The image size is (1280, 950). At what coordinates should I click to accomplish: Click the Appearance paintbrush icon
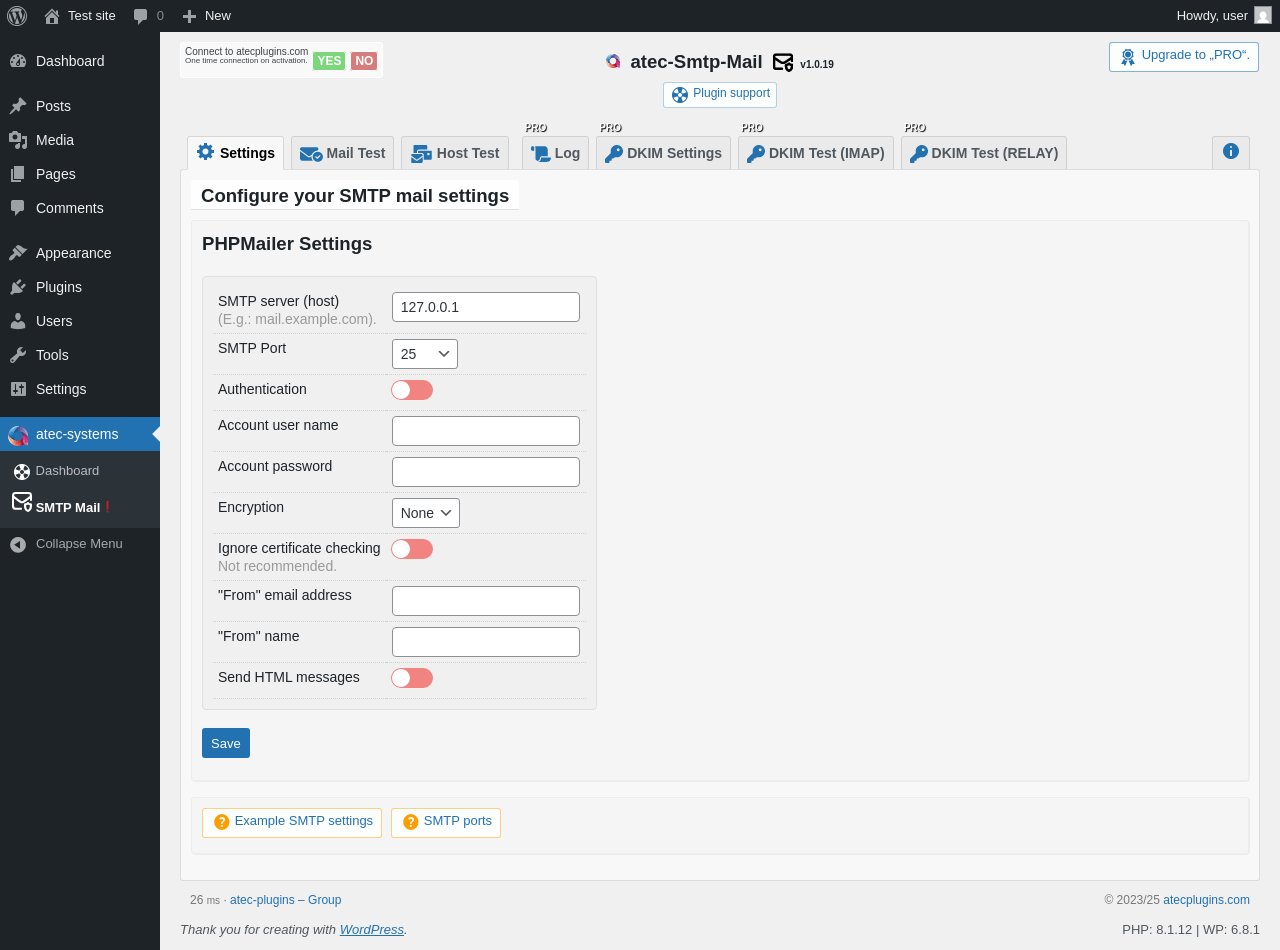(18, 253)
